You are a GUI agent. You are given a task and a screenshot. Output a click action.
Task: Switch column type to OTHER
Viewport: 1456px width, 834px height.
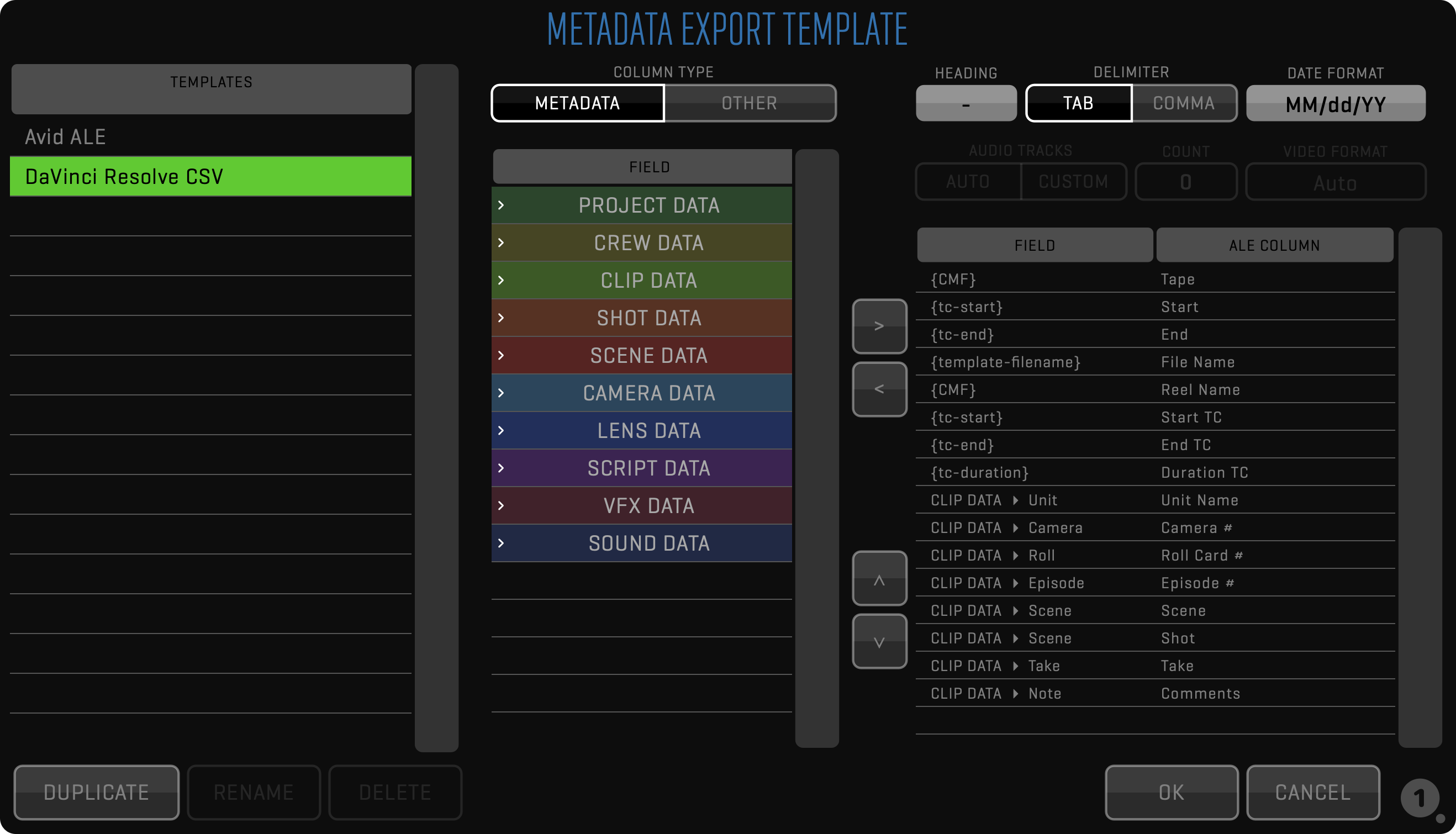(x=749, y=103)
